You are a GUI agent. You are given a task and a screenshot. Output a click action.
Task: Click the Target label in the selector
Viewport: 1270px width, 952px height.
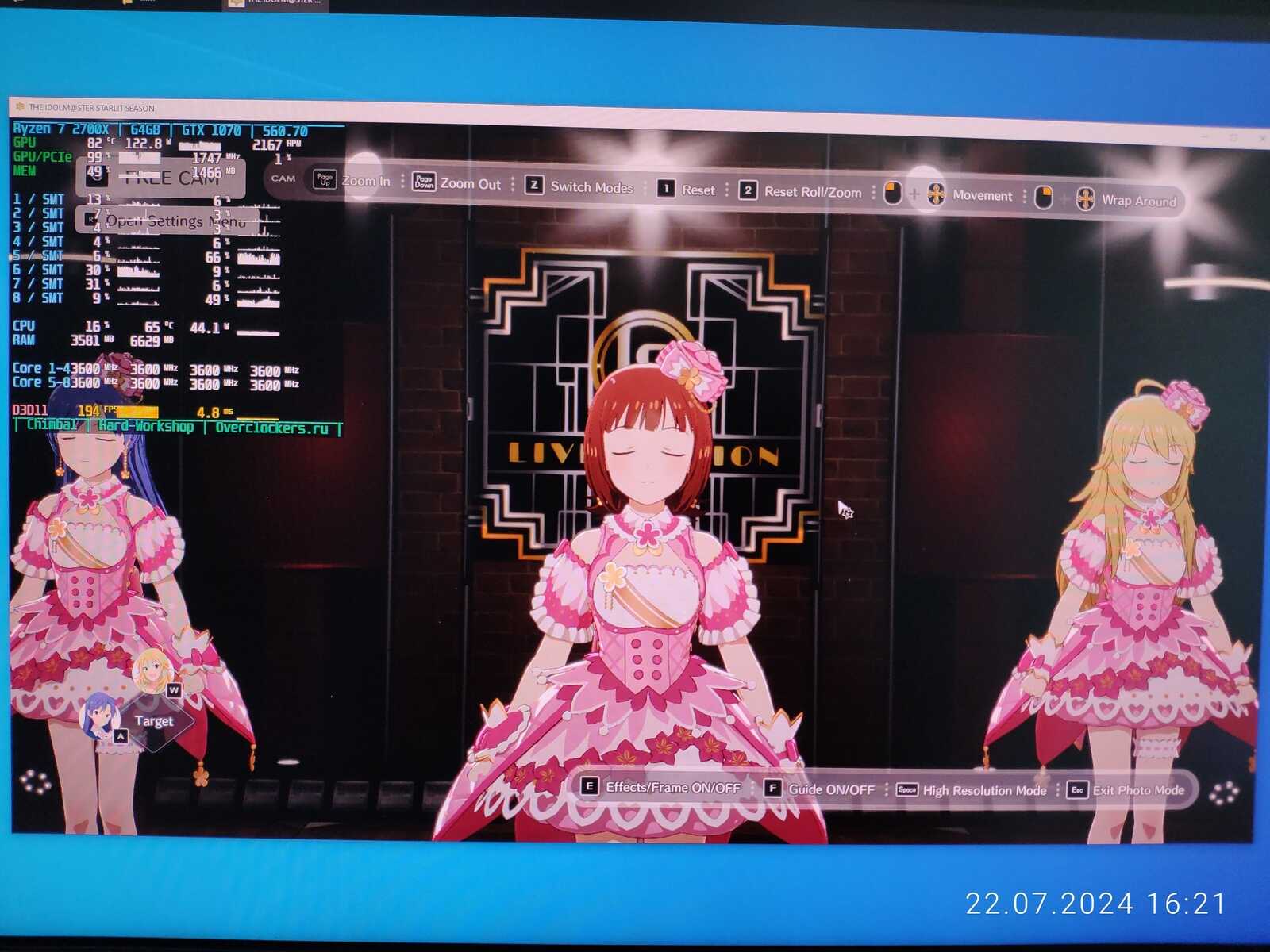pos(153,721)
